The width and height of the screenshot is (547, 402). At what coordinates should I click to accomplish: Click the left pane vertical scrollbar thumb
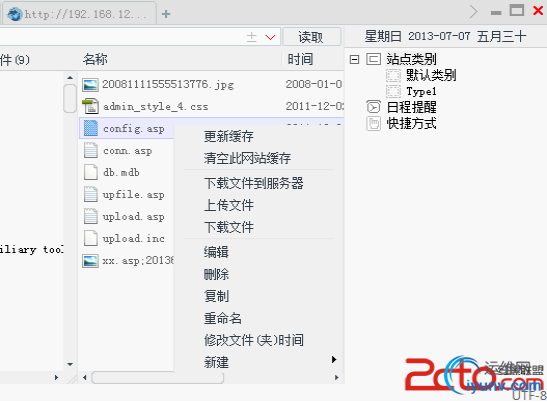[70, 99]
